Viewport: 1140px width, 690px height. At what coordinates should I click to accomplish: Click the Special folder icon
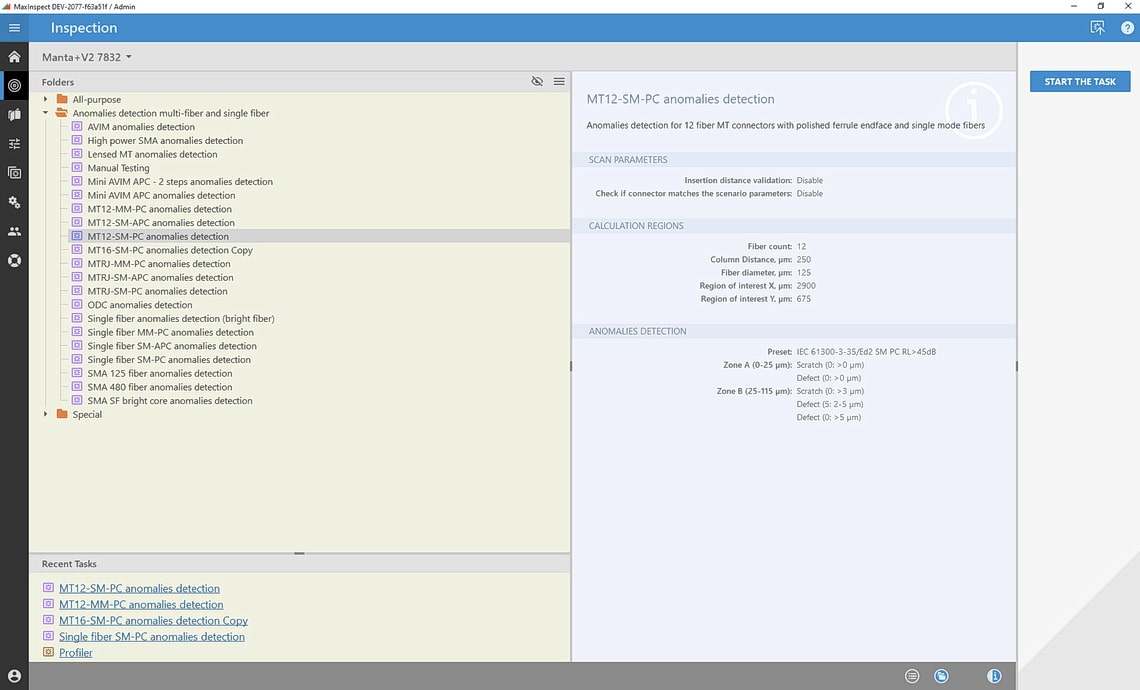[62, 414]
